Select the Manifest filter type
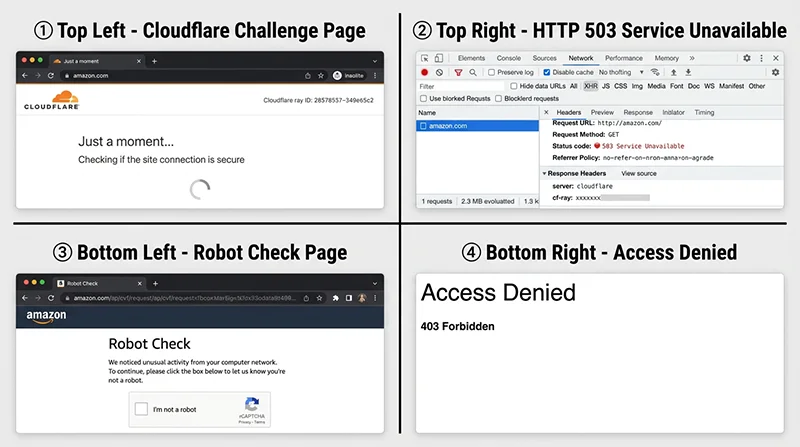Image resolution: width=800 pixels, height=447 pixels. coord(732,86)
